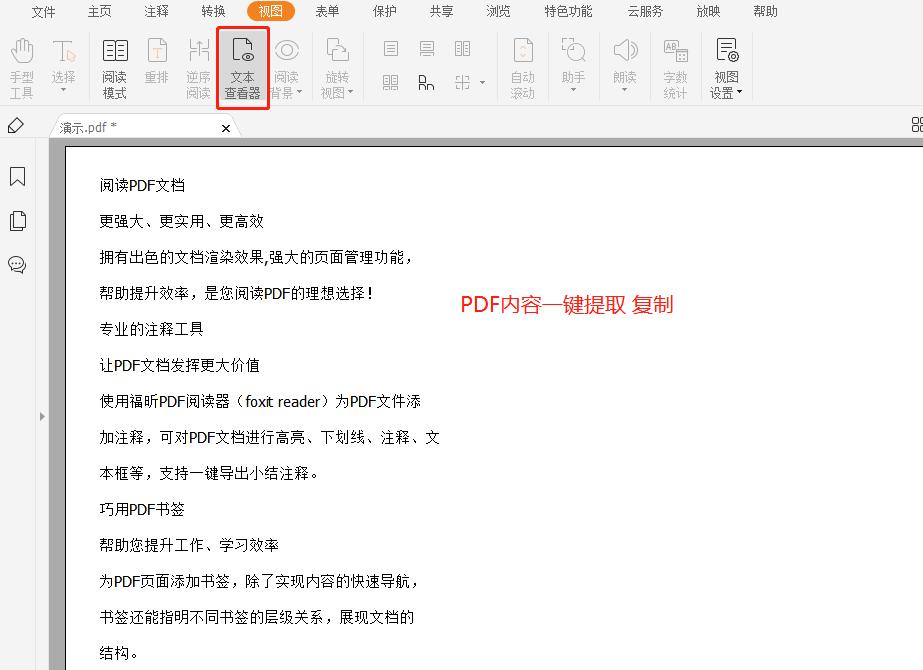
Task: Close the 演示.pdf document tab
Action: [x=226, y=128]
